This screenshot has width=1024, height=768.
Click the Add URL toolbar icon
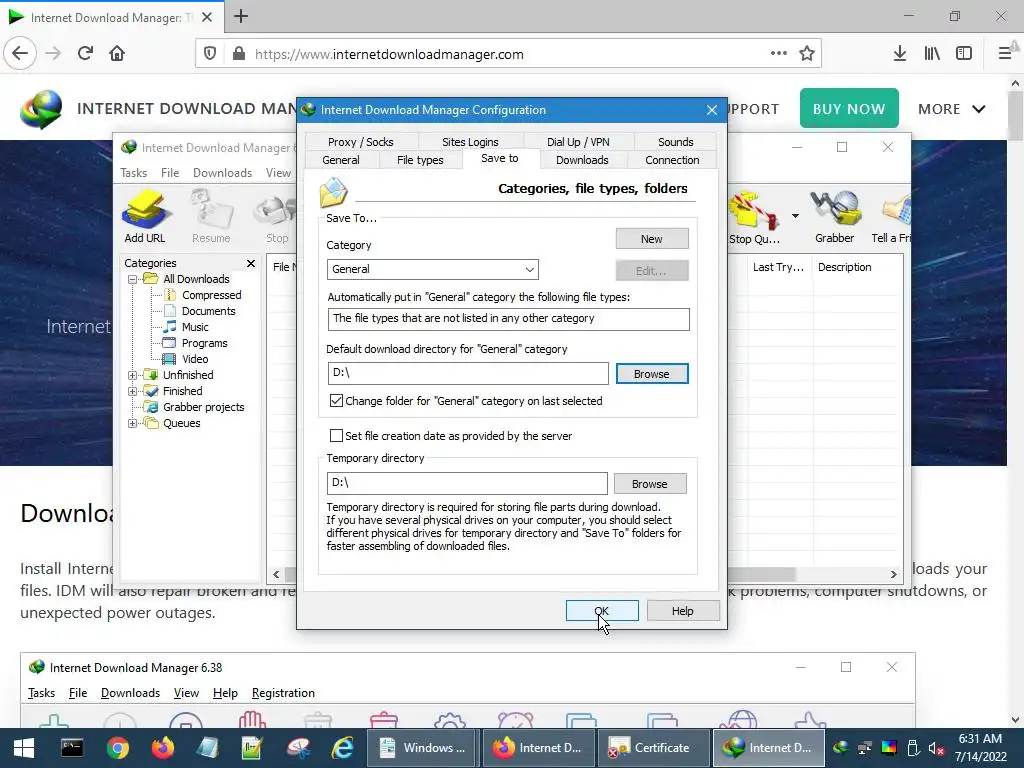pyautogui.click(x=145, y=216)
